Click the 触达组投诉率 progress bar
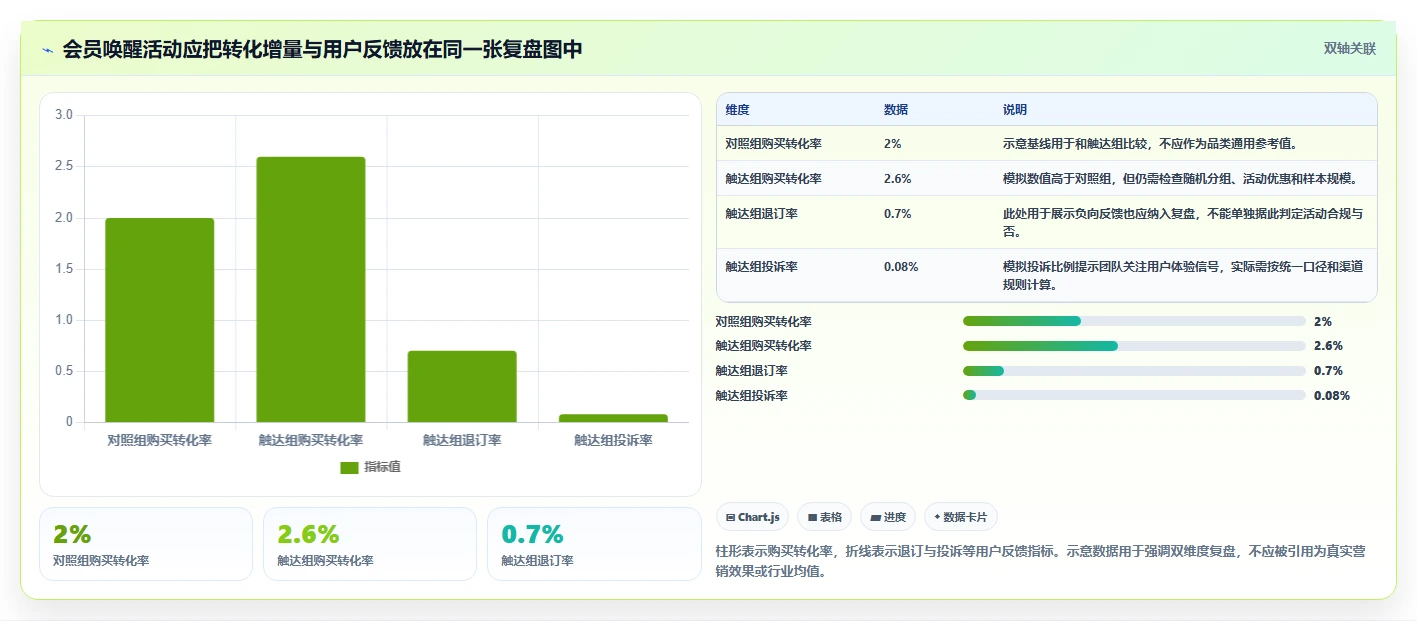Viewport: 1417px width, 621px height. (1134, 395)
